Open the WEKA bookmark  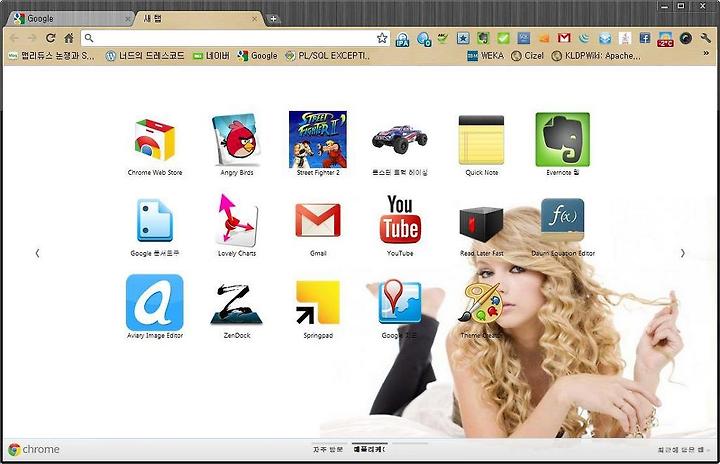[485, 56]
